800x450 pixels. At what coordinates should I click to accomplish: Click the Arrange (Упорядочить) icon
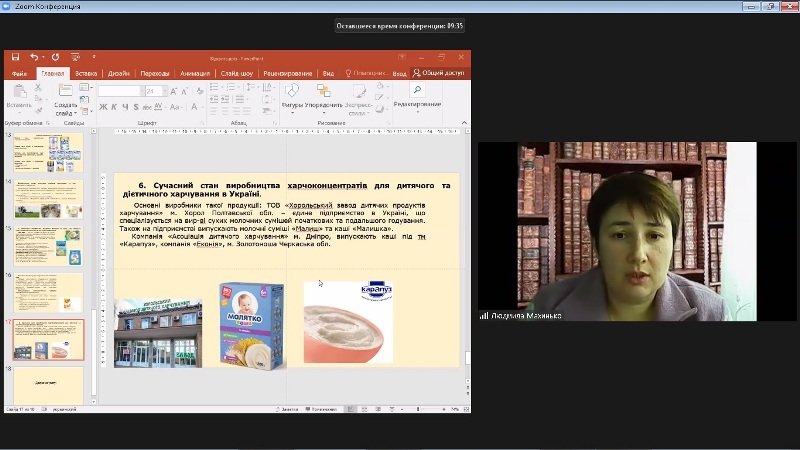(x=323, y=92)
